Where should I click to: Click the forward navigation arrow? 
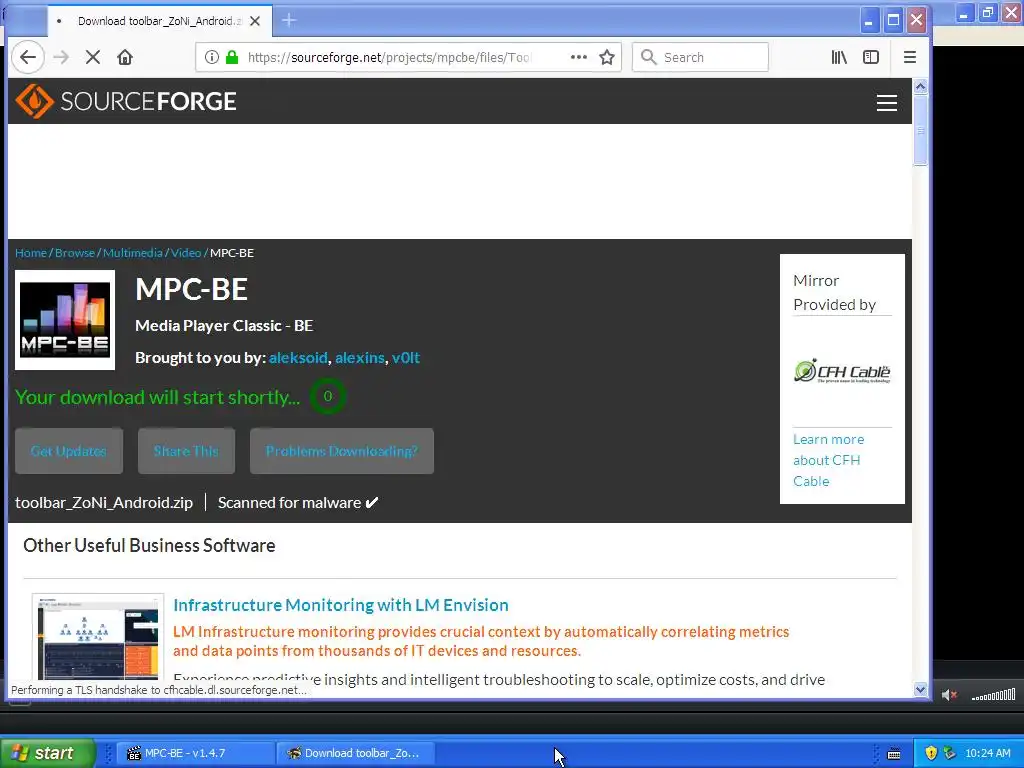tap(61, 57)
